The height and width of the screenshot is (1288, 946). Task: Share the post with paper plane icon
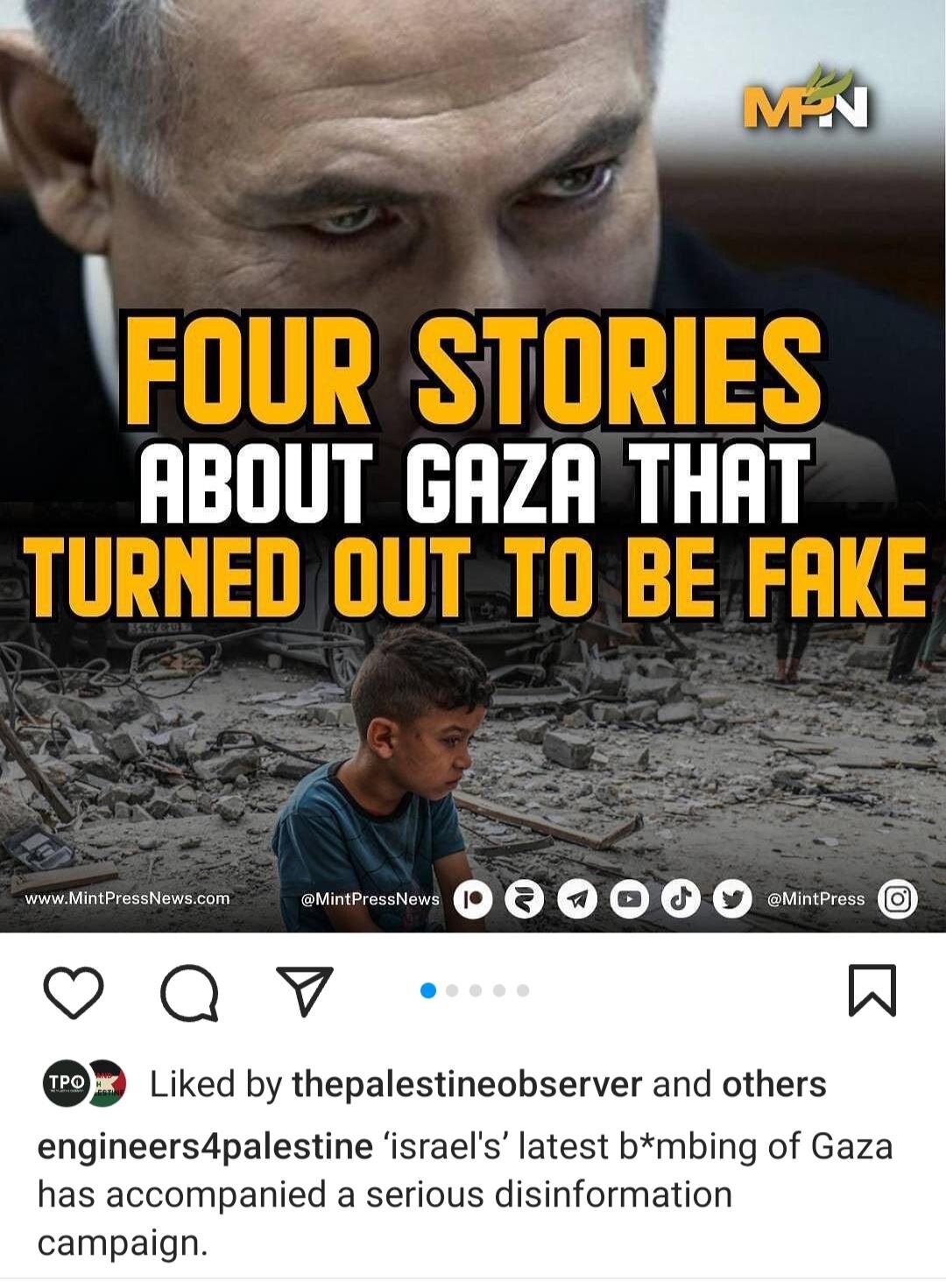(305, 991)
